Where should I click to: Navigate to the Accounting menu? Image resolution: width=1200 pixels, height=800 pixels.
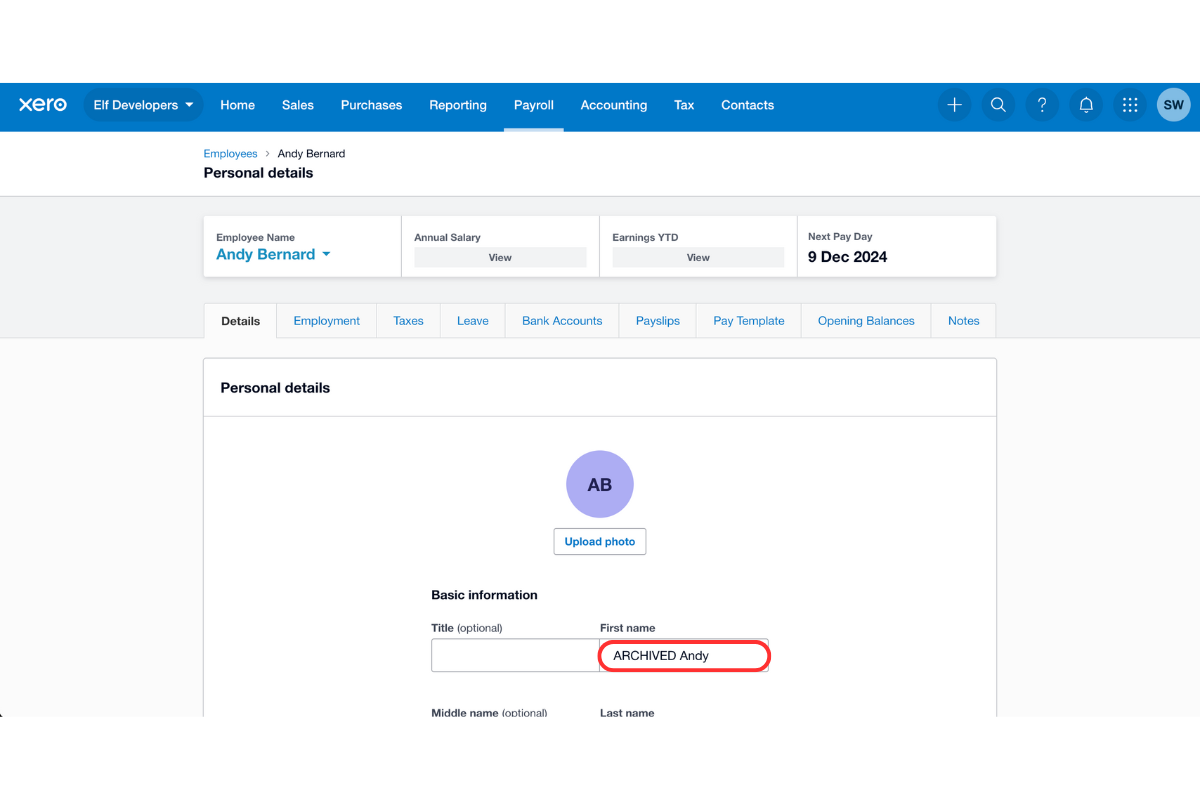pyautogui.click(x=613, y=104)
